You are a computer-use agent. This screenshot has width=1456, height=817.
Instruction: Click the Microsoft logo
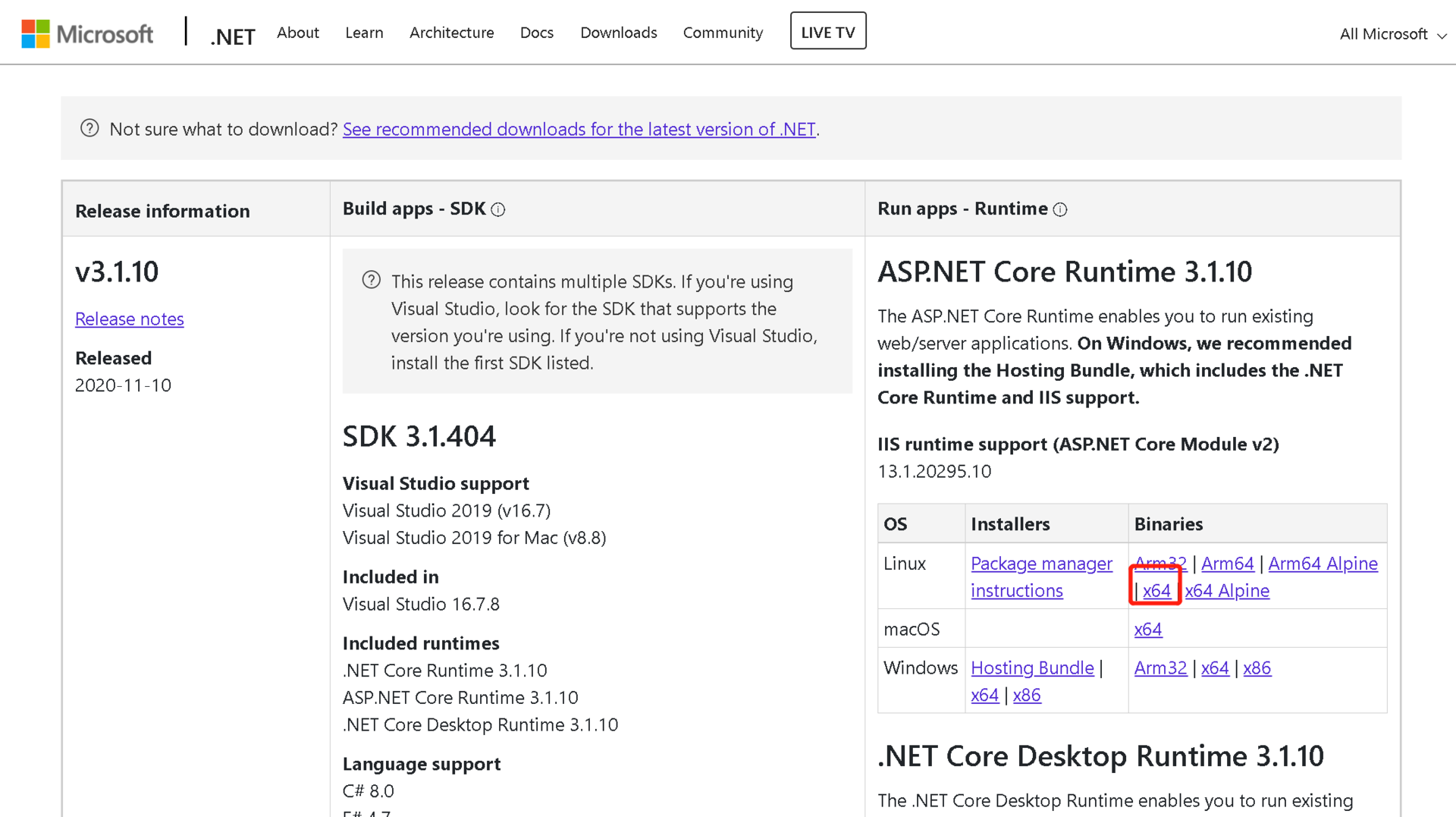tap(86, 33)
